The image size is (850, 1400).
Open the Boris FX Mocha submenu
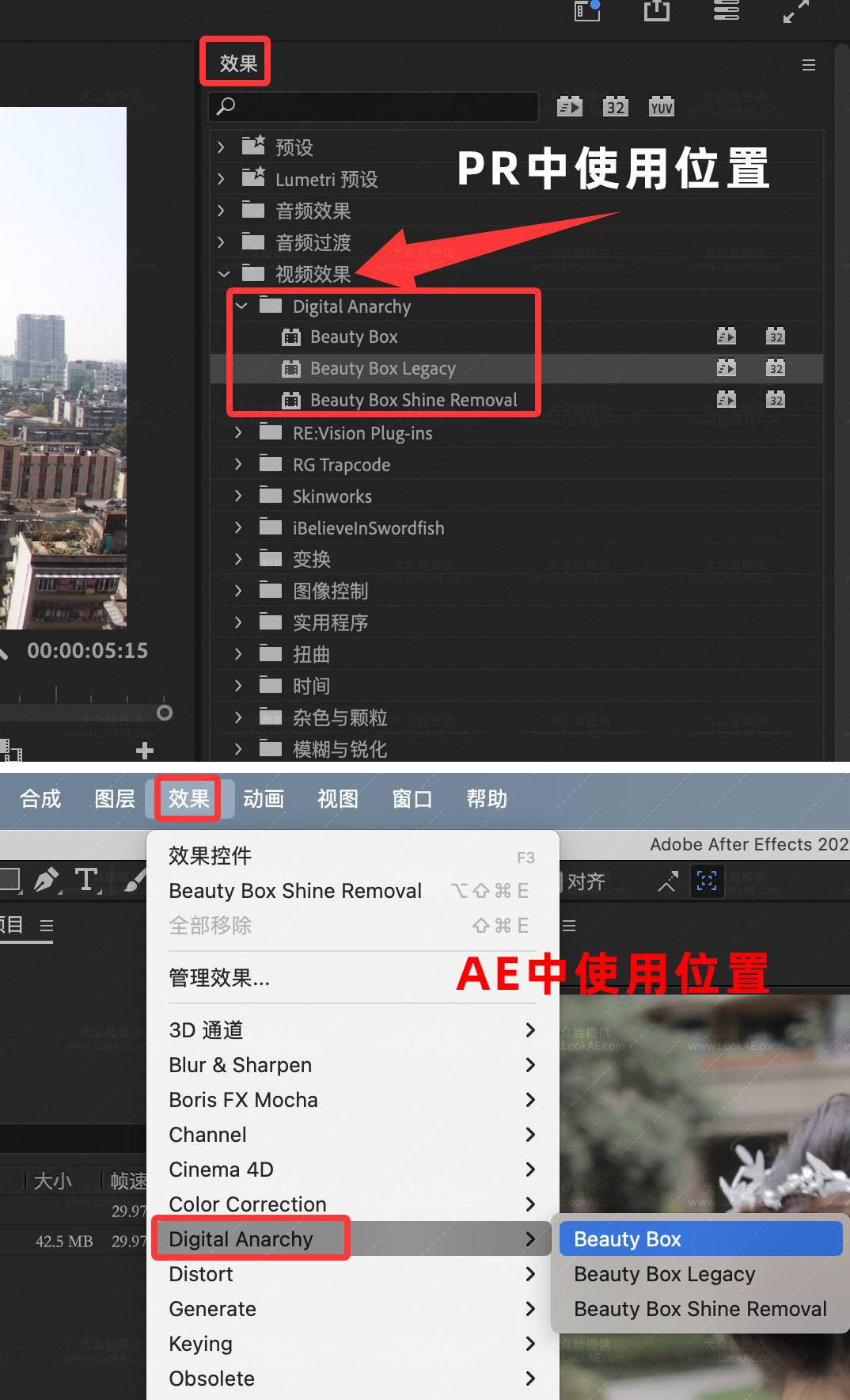pyautogui.click(x=353, y=1100)
